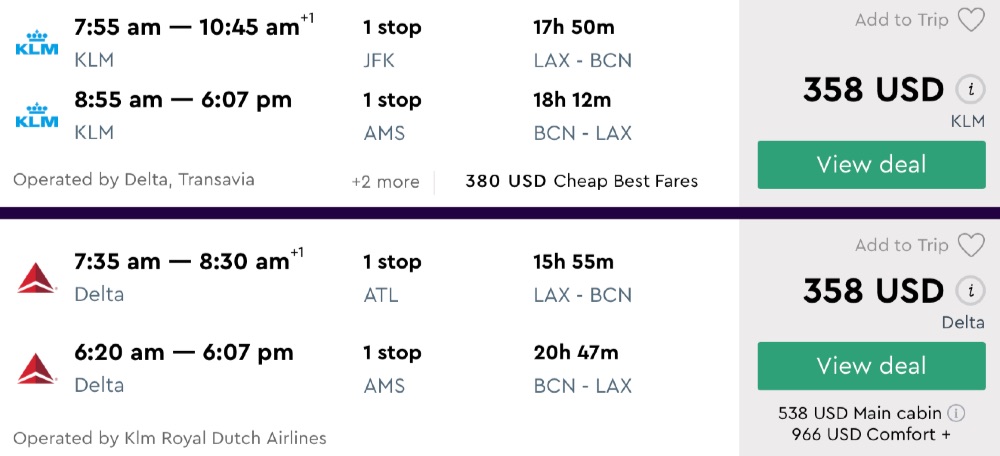Click Add to Trip on the Delta result

[x=901, y=245]
